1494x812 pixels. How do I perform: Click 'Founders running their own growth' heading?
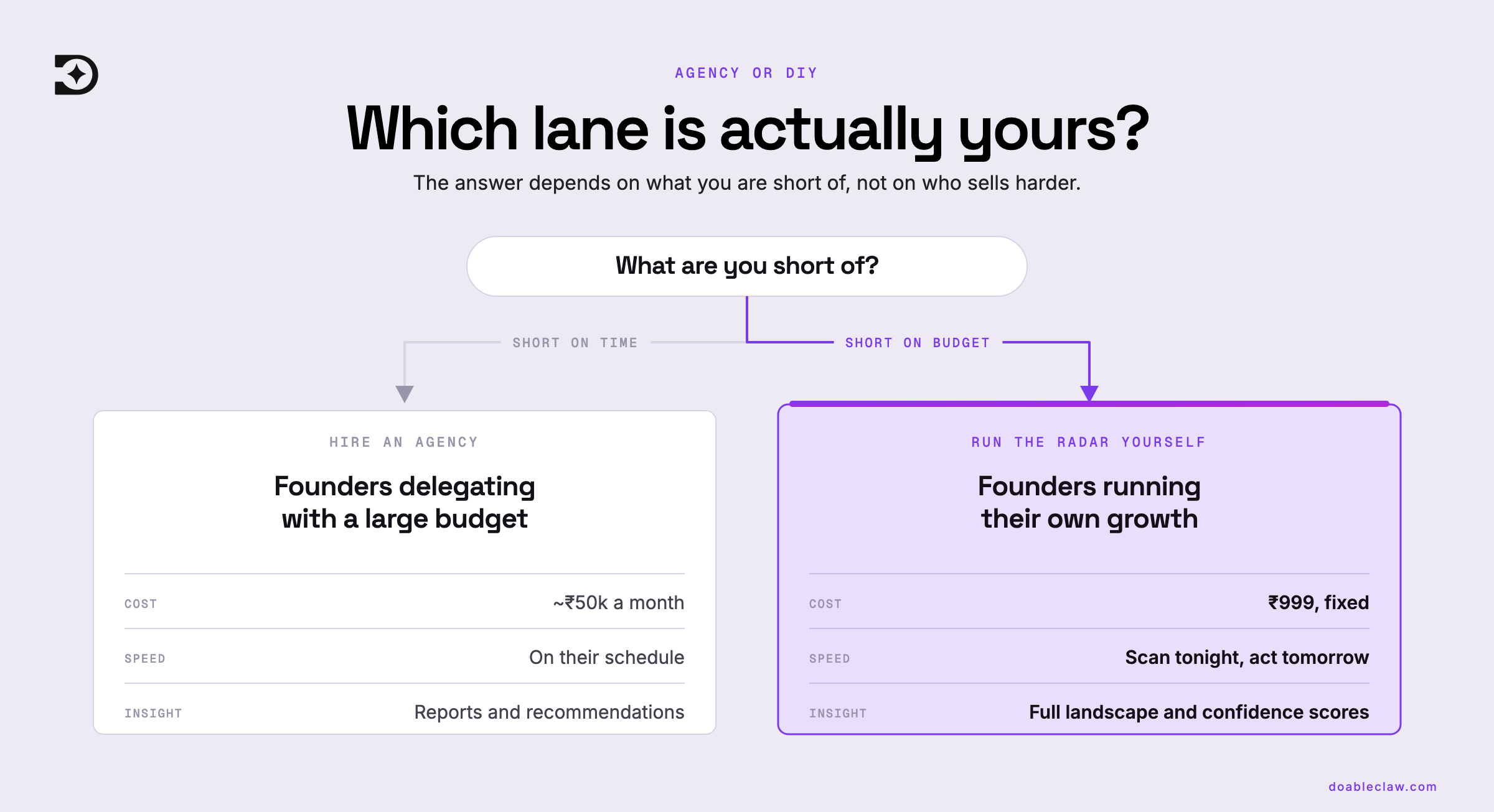(x=1089, y=502)
